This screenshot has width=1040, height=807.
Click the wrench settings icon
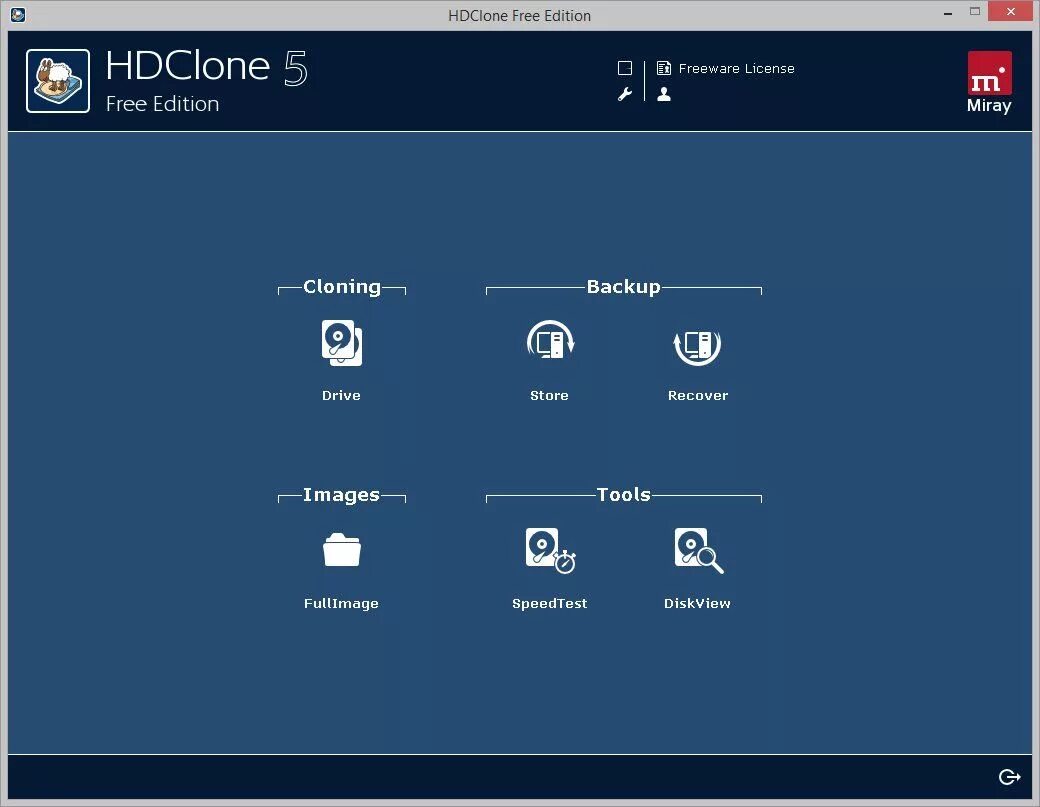pyautogui.click(x=625, y=94)
